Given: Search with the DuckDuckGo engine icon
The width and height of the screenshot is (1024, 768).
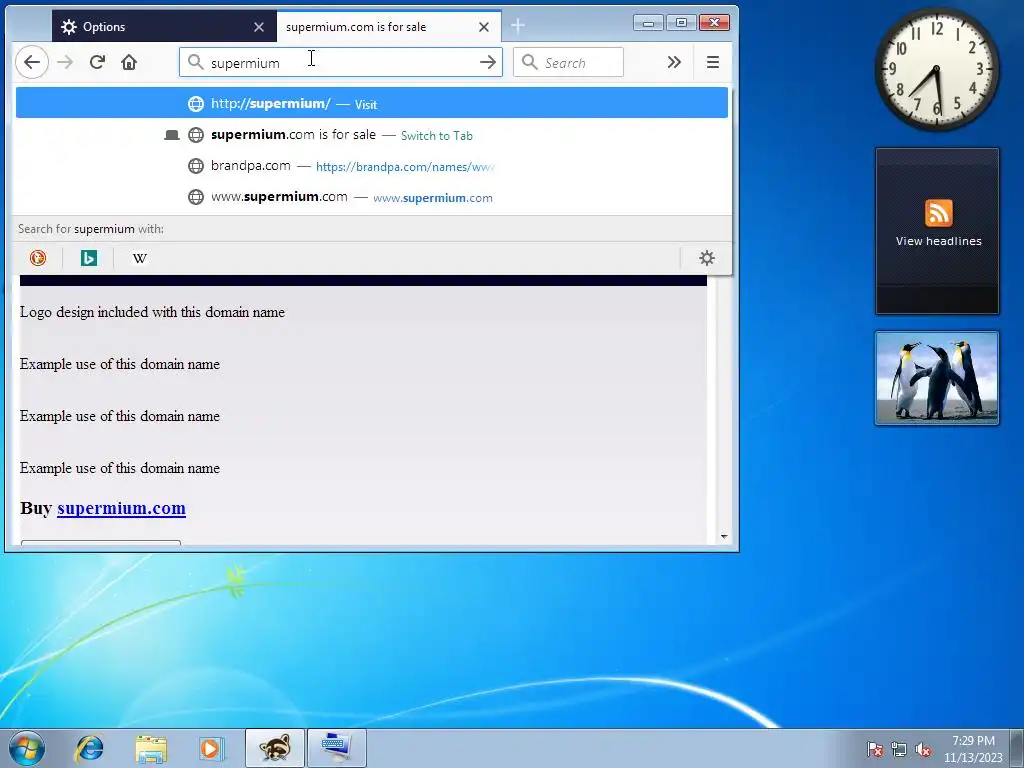Looking at the screenshot, I should coord(38,258).
